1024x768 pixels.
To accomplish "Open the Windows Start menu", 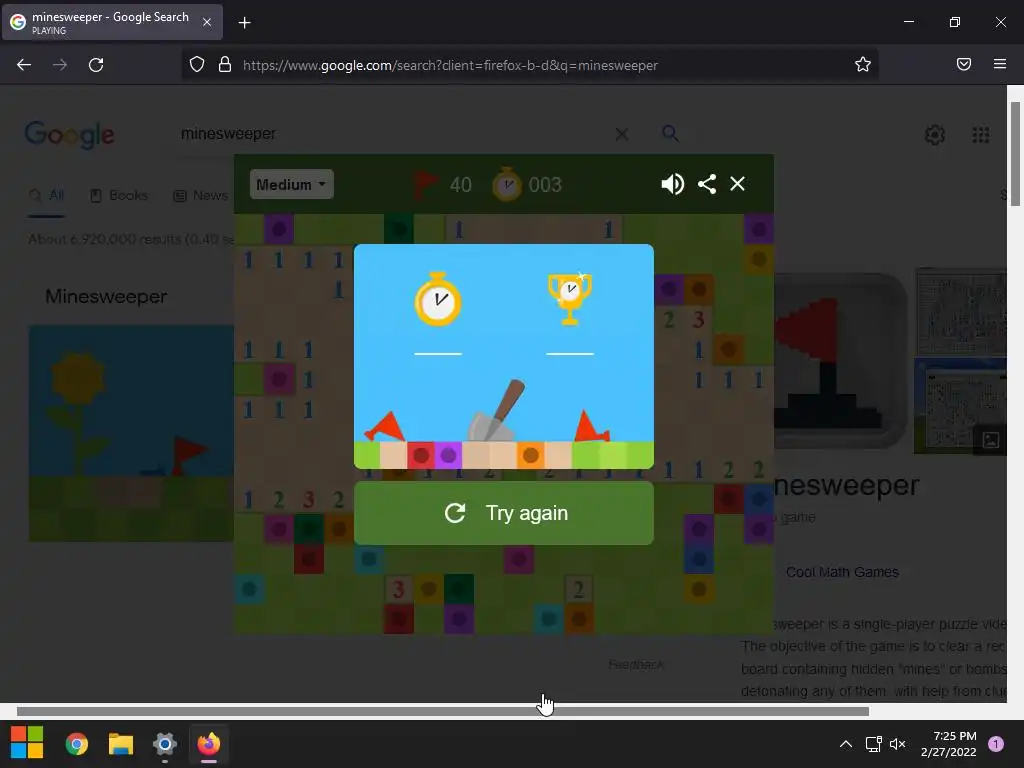I will [x=27, y=743].
